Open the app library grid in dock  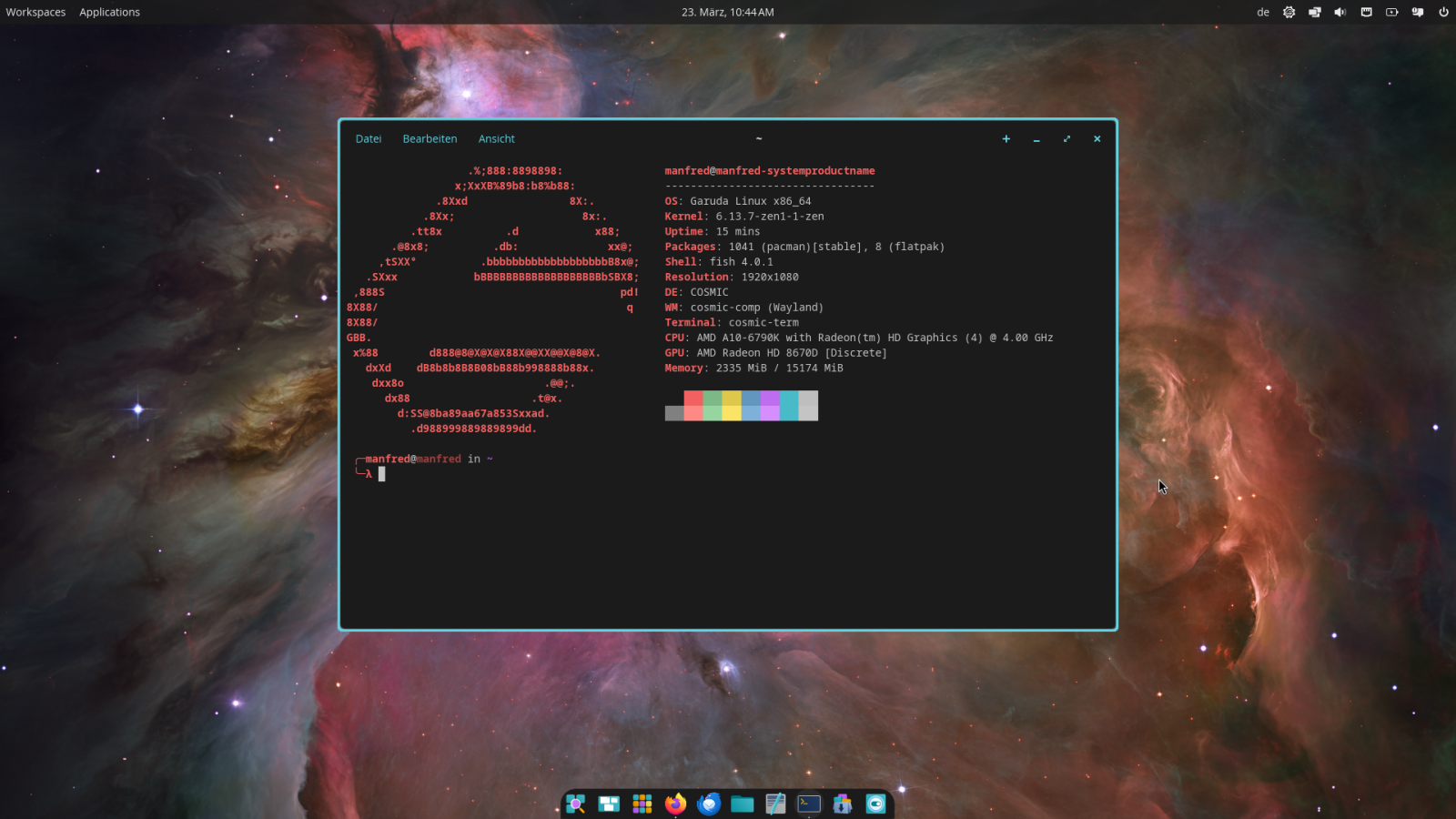pyautogui.click(x=642, y=804)
